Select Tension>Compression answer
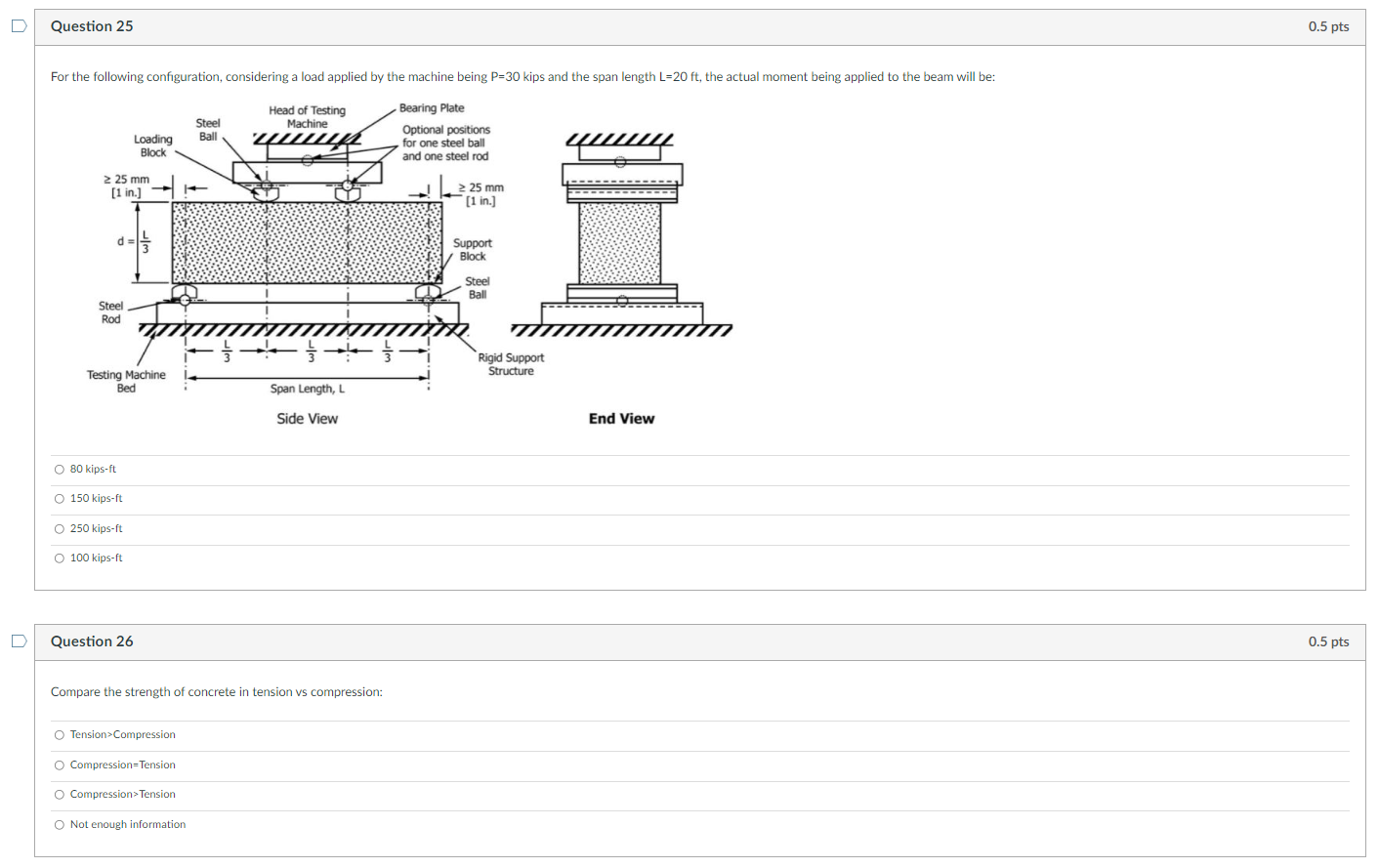 click(x=60, y=735)
